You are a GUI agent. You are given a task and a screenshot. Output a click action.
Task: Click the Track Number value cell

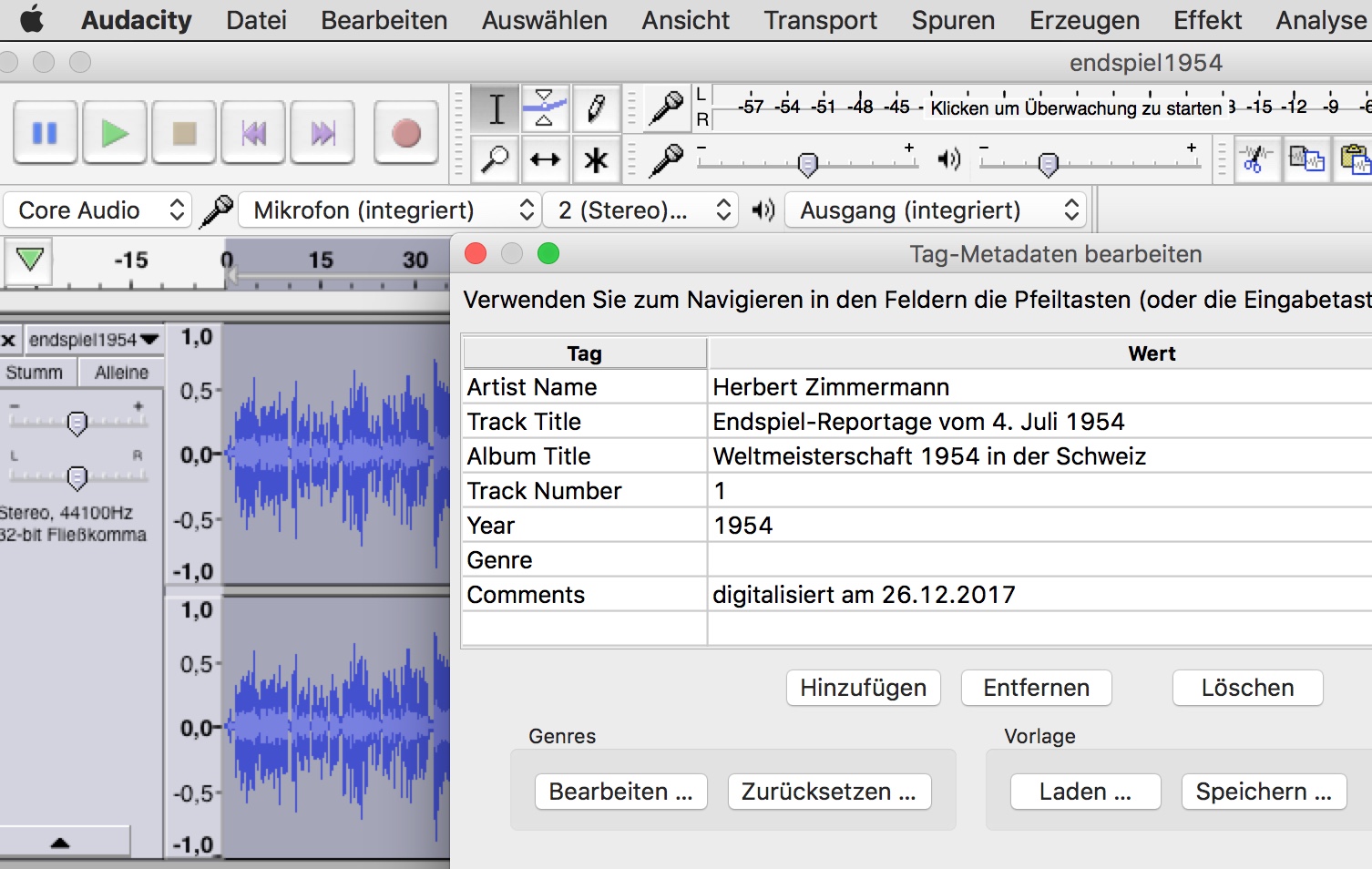[1039, 491]
